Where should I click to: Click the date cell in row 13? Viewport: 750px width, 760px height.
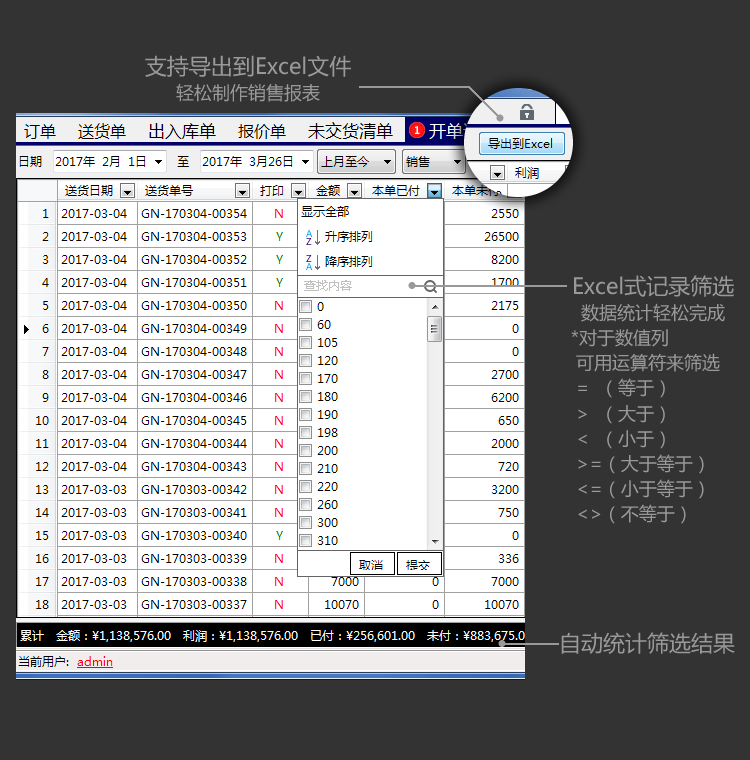[97, 490]
